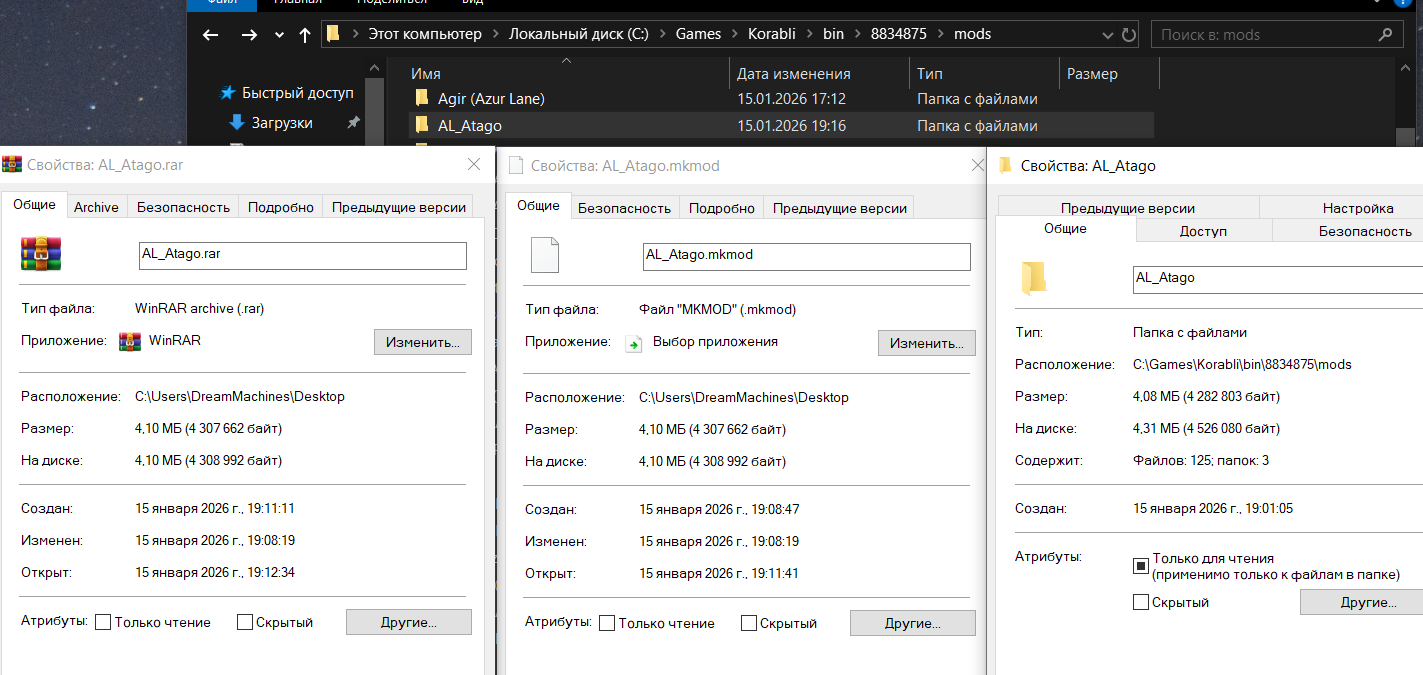Enable Только чтение in AL_Atago.rar properties

[x=103, y=622]
